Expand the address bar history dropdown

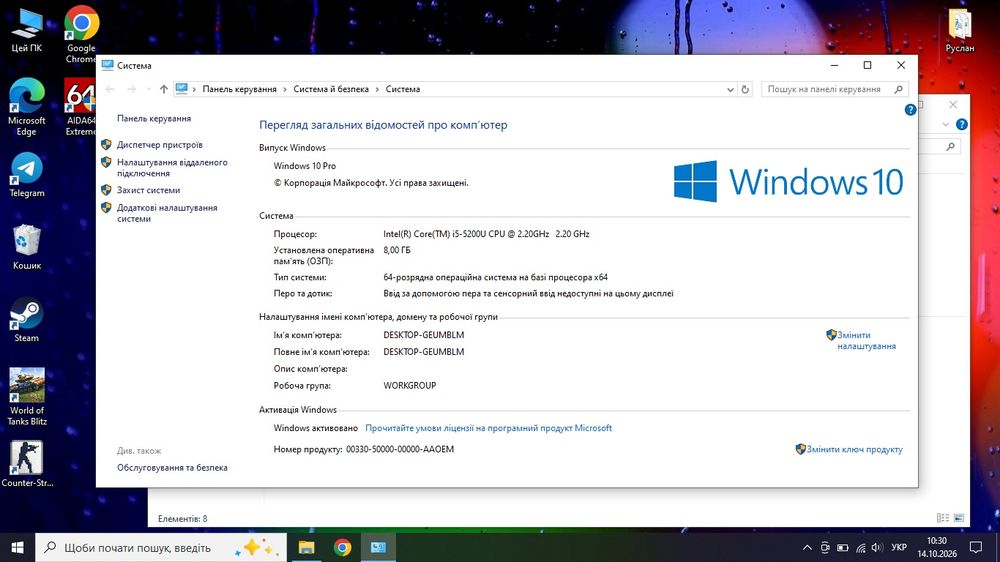coord(730,89)
